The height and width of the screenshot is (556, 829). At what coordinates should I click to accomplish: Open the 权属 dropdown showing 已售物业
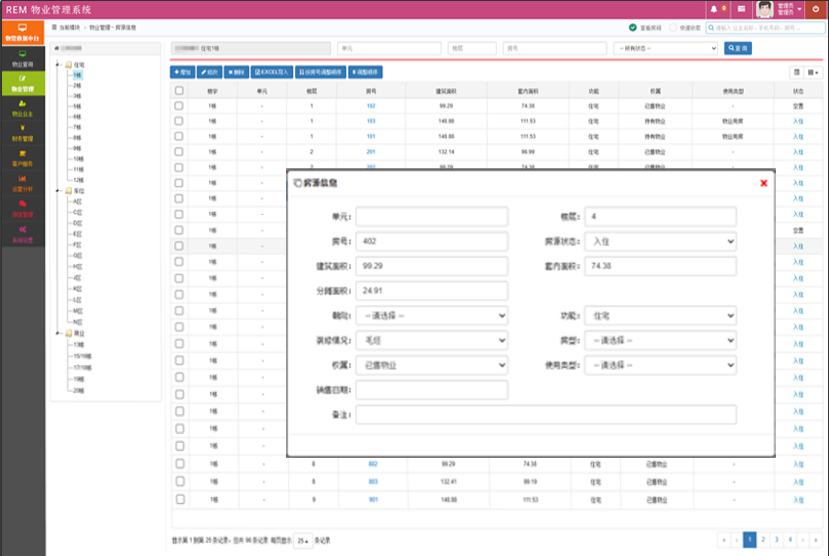tap(432, 365)
